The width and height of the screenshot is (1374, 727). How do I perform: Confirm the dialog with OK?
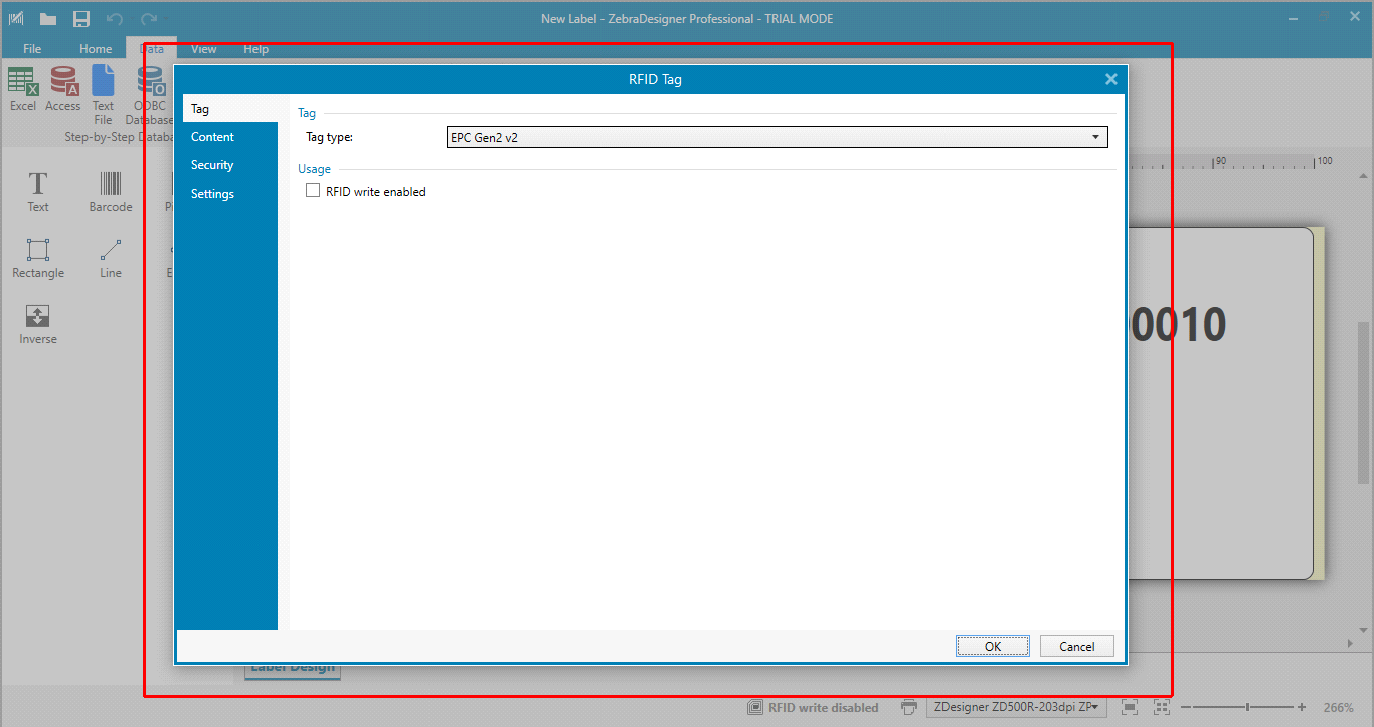pyautogui.click(x=992, y=646)
